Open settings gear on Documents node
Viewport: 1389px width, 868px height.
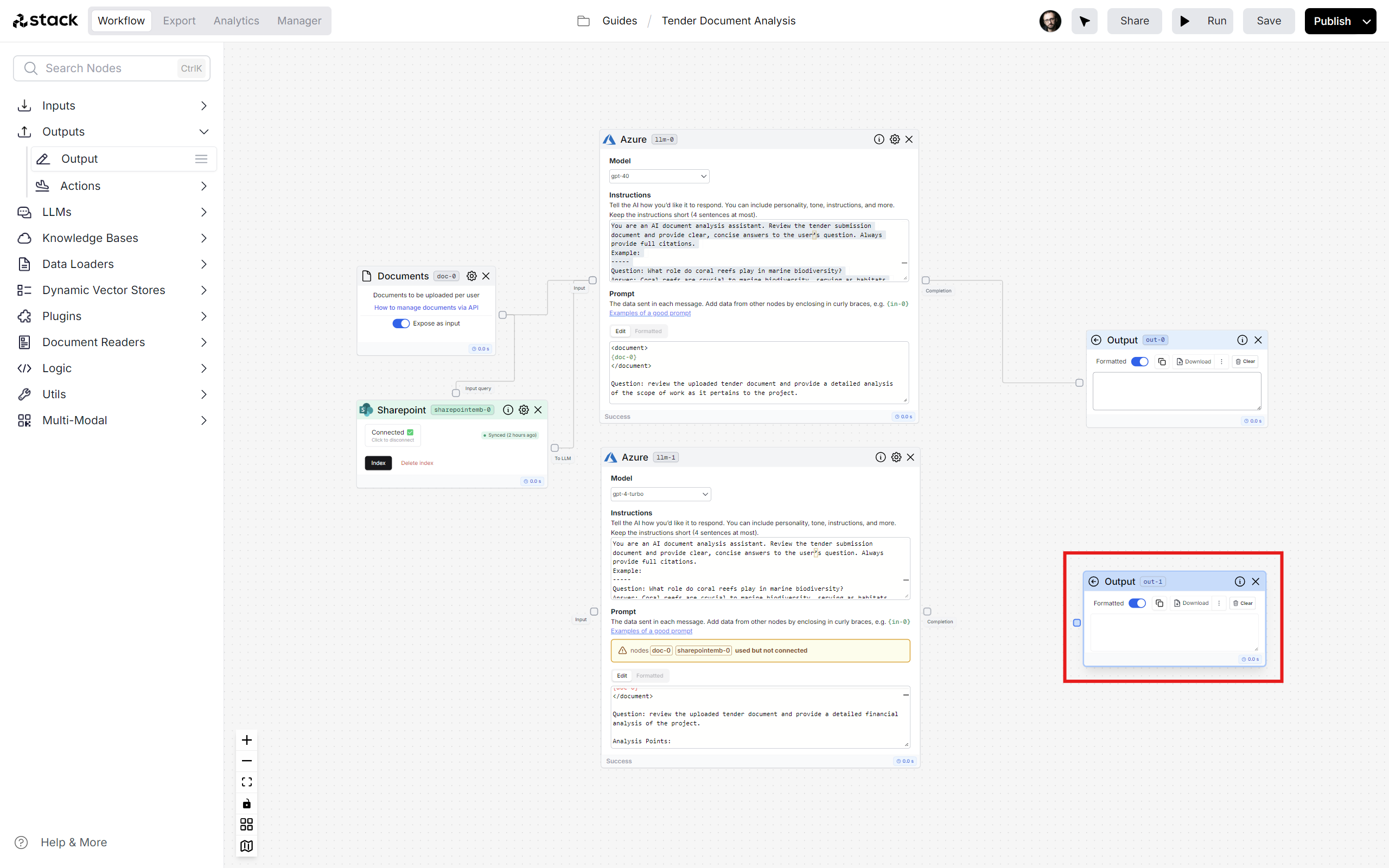click(x=471, y=276)
